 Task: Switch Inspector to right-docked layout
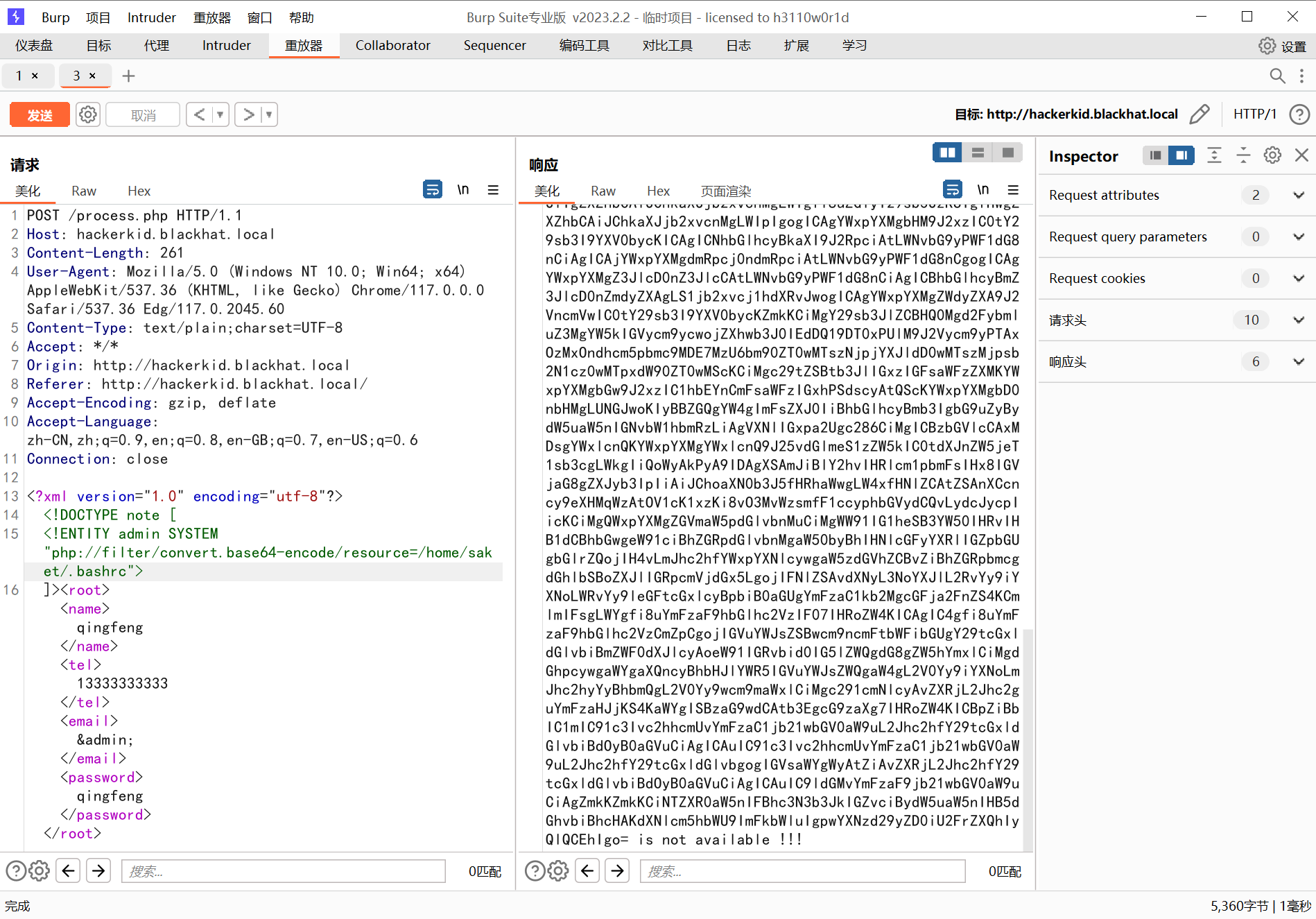point(1181,155)
